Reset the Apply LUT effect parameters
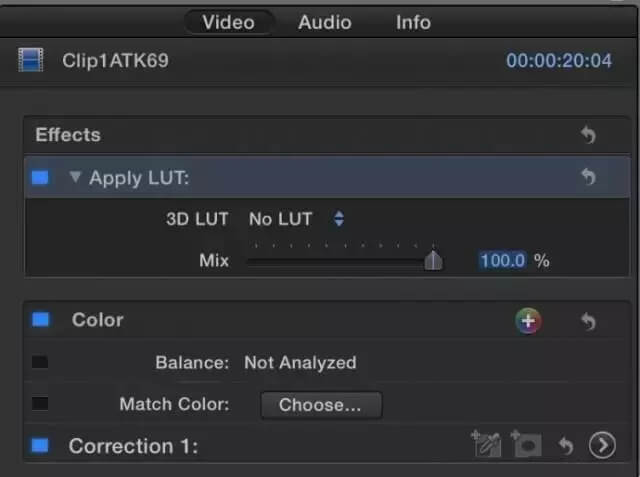640x477 pixels. [588, 177]
